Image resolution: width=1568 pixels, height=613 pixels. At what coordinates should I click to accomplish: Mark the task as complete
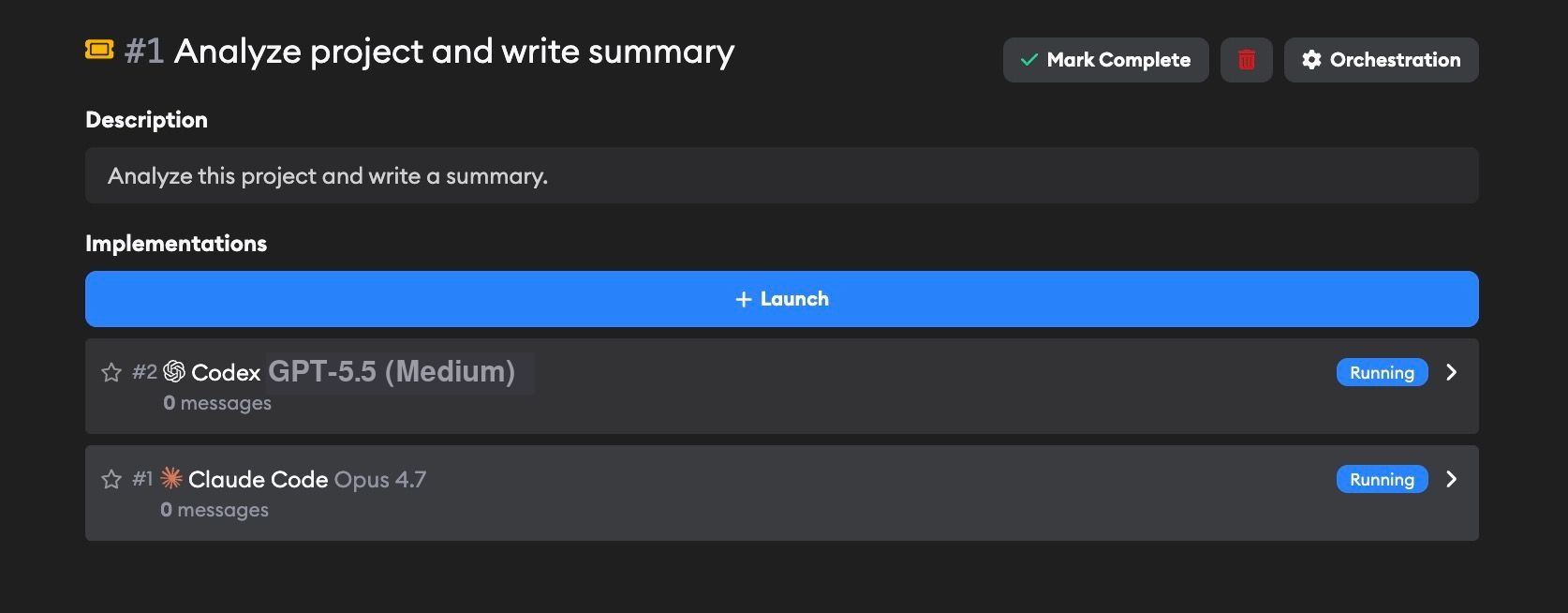(x=1105, y=60)
